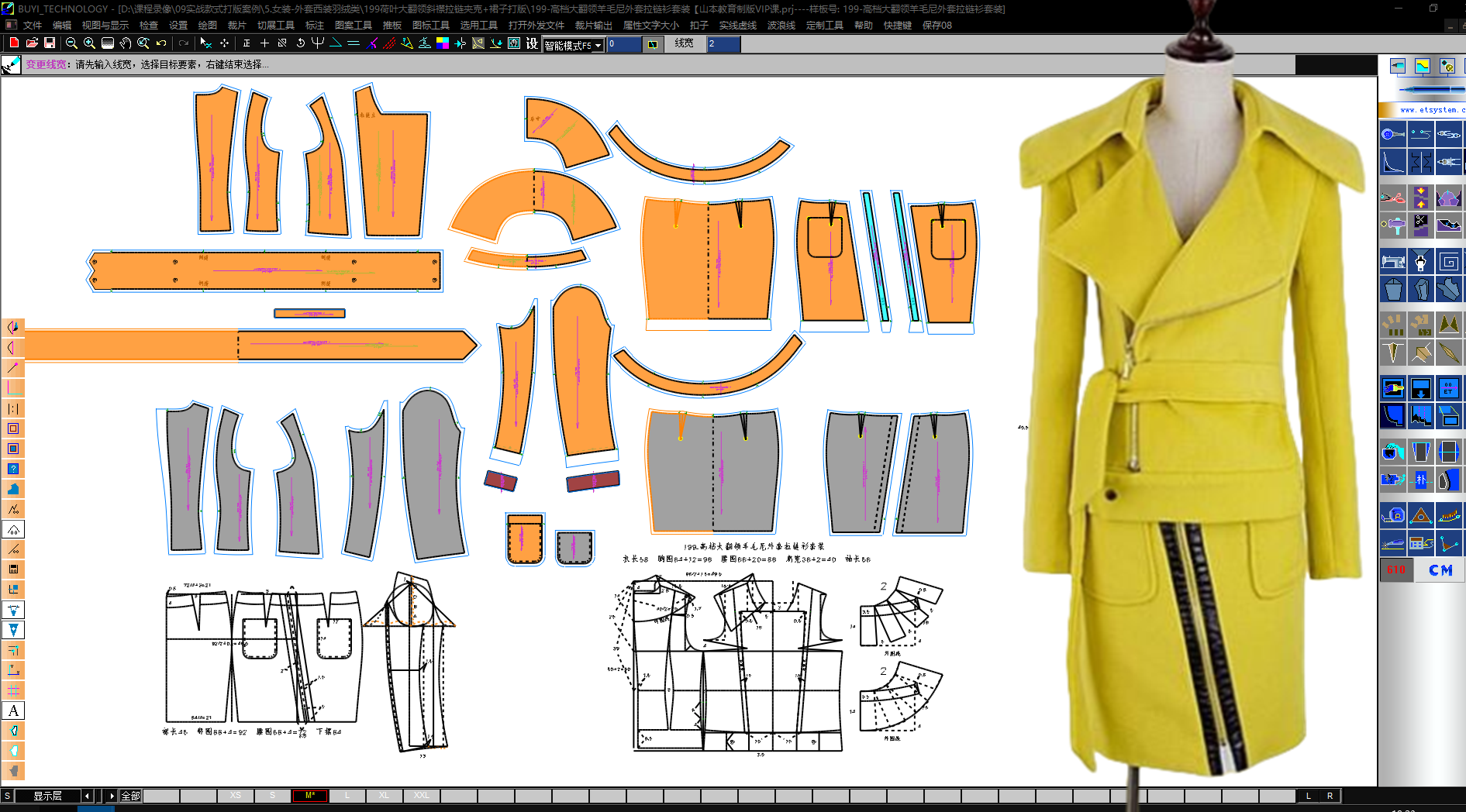The width and height of the screenshot is (1466, 812).
Task: Click the 设 settings icon
Action: tap(532, 43)
